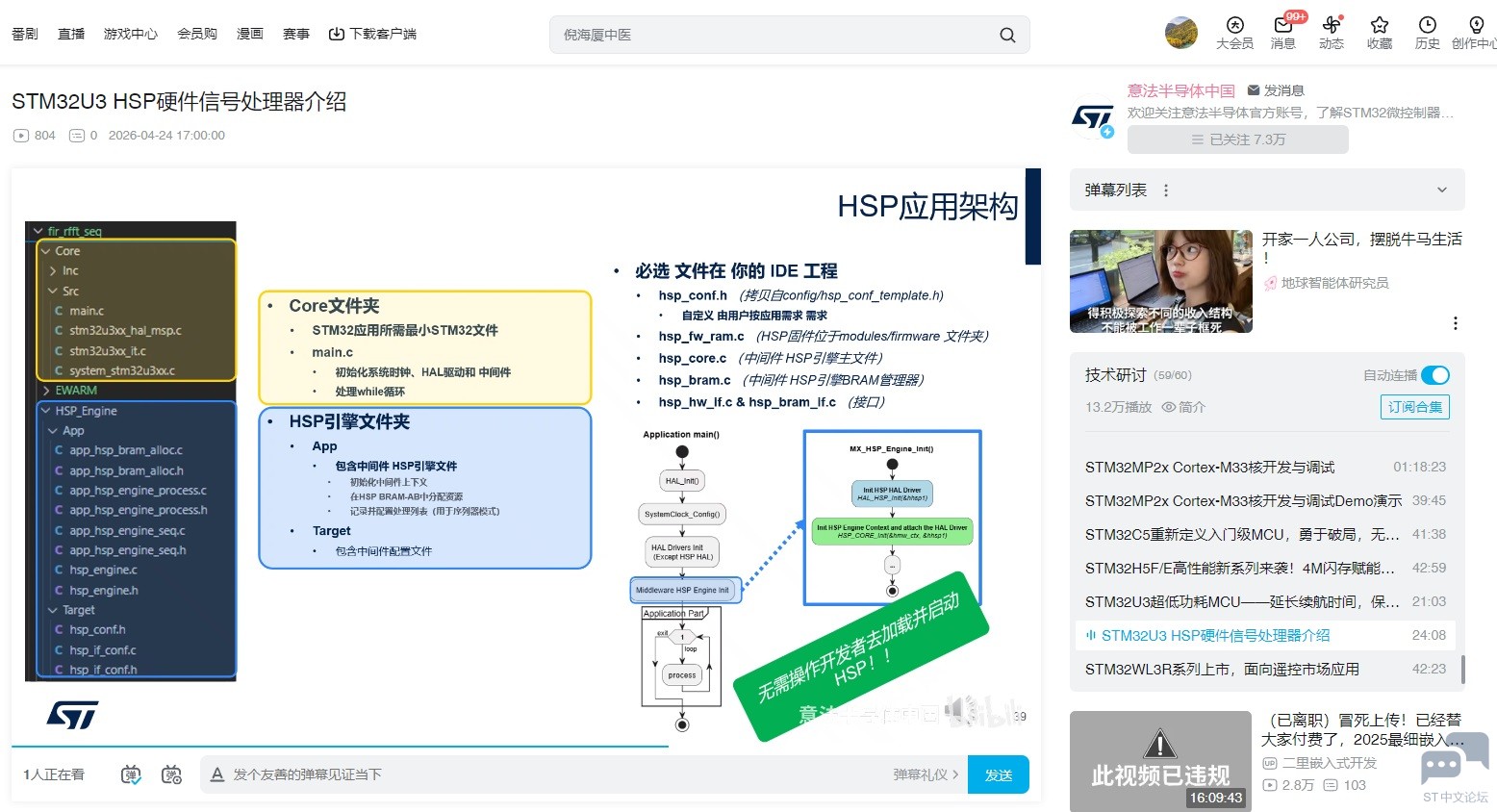The width and height of the screenshot is (1497, 812).
Task: Click the user avatar in header
Action: pos(1181,33)
